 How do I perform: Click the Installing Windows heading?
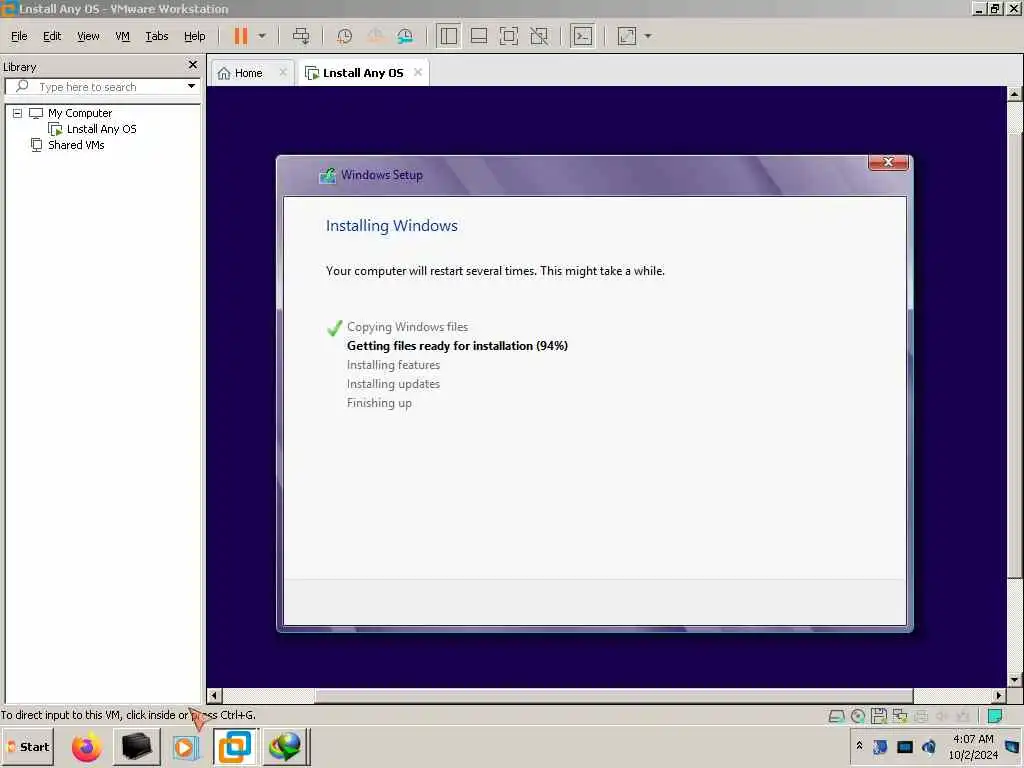[x=392, y=226]
